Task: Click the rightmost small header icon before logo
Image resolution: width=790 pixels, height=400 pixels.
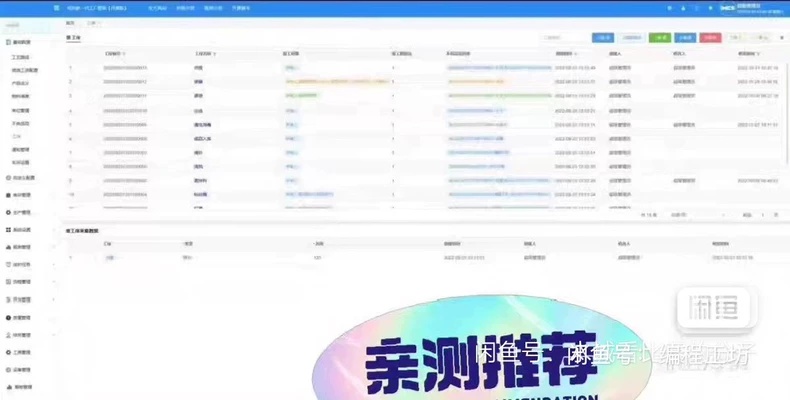Action: (x=710, y=8)
